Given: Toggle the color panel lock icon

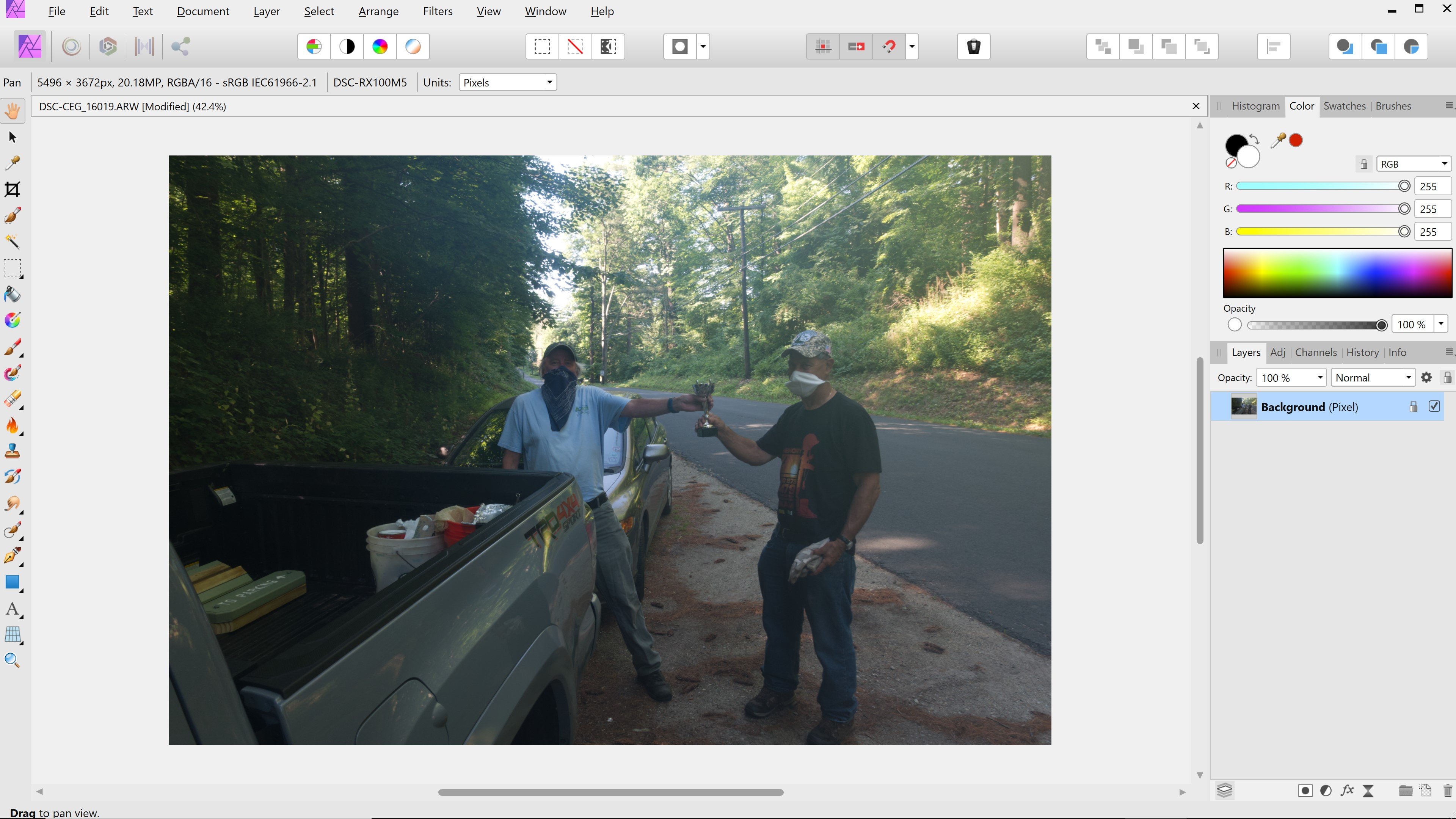Looking at the screenshot, I should click(x=1364, y=164).
